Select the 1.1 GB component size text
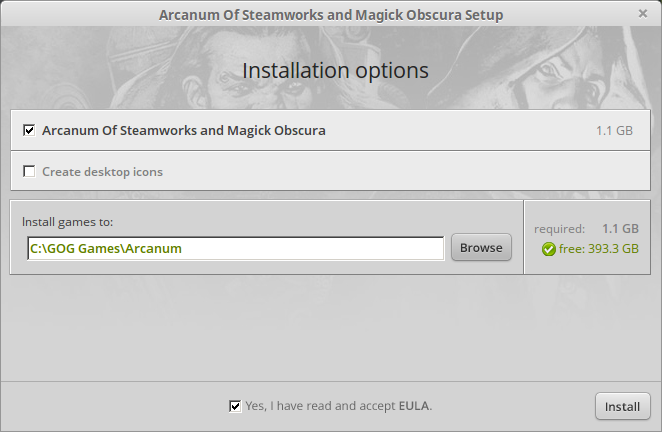 (x=614, y=131)
